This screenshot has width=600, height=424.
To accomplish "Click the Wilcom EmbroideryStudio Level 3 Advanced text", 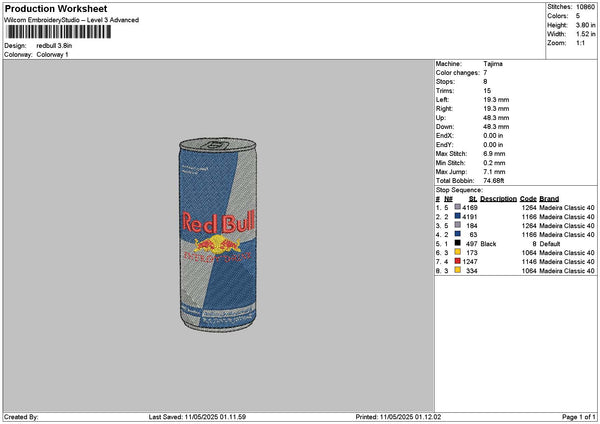I will point(72,20).
